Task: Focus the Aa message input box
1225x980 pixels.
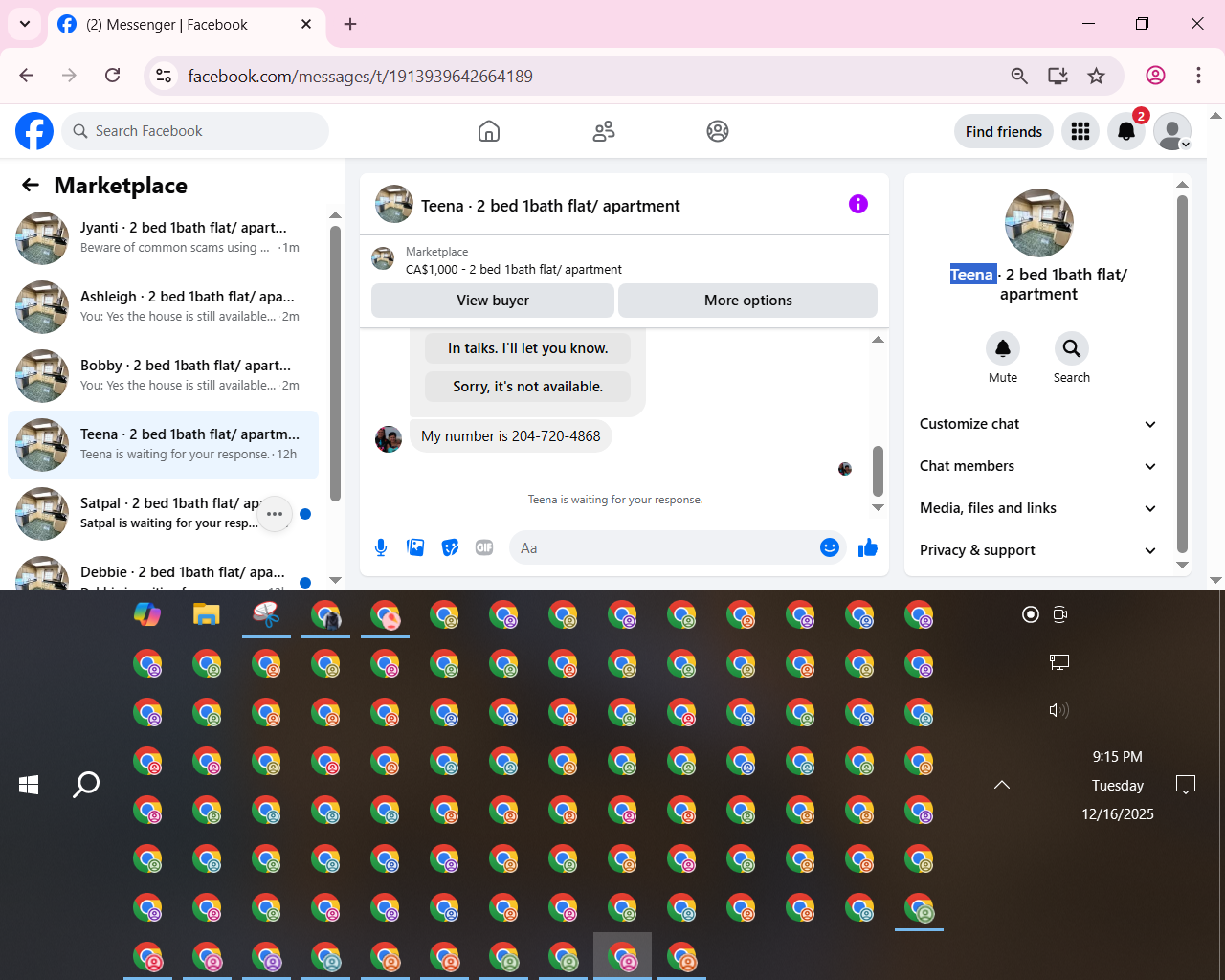Action: (x=664, y=547)
